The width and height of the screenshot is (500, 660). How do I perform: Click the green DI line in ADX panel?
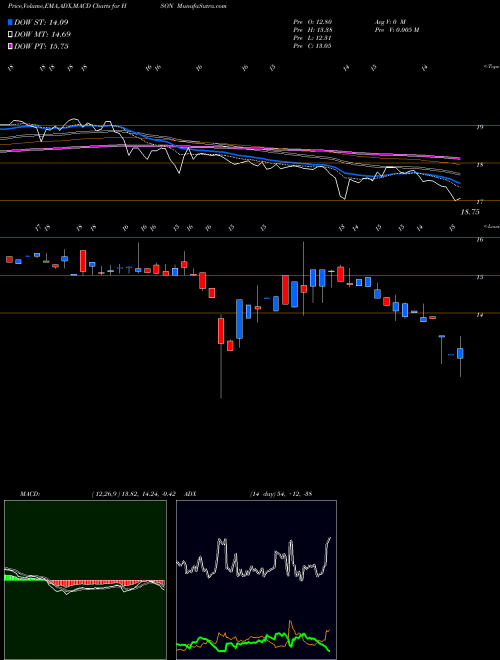pos(253,641)
